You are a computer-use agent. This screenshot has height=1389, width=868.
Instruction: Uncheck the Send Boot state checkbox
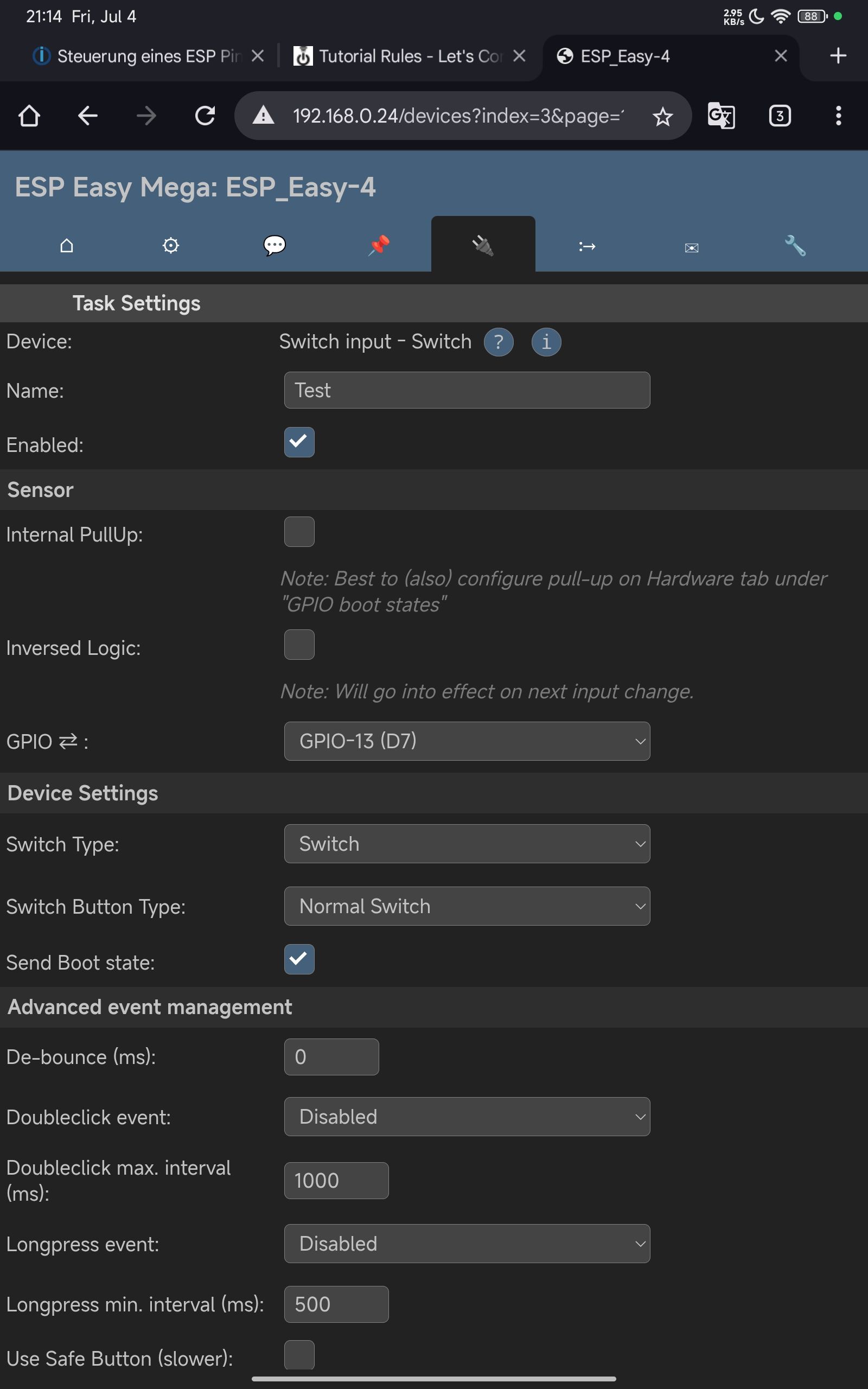pos(299,959)
